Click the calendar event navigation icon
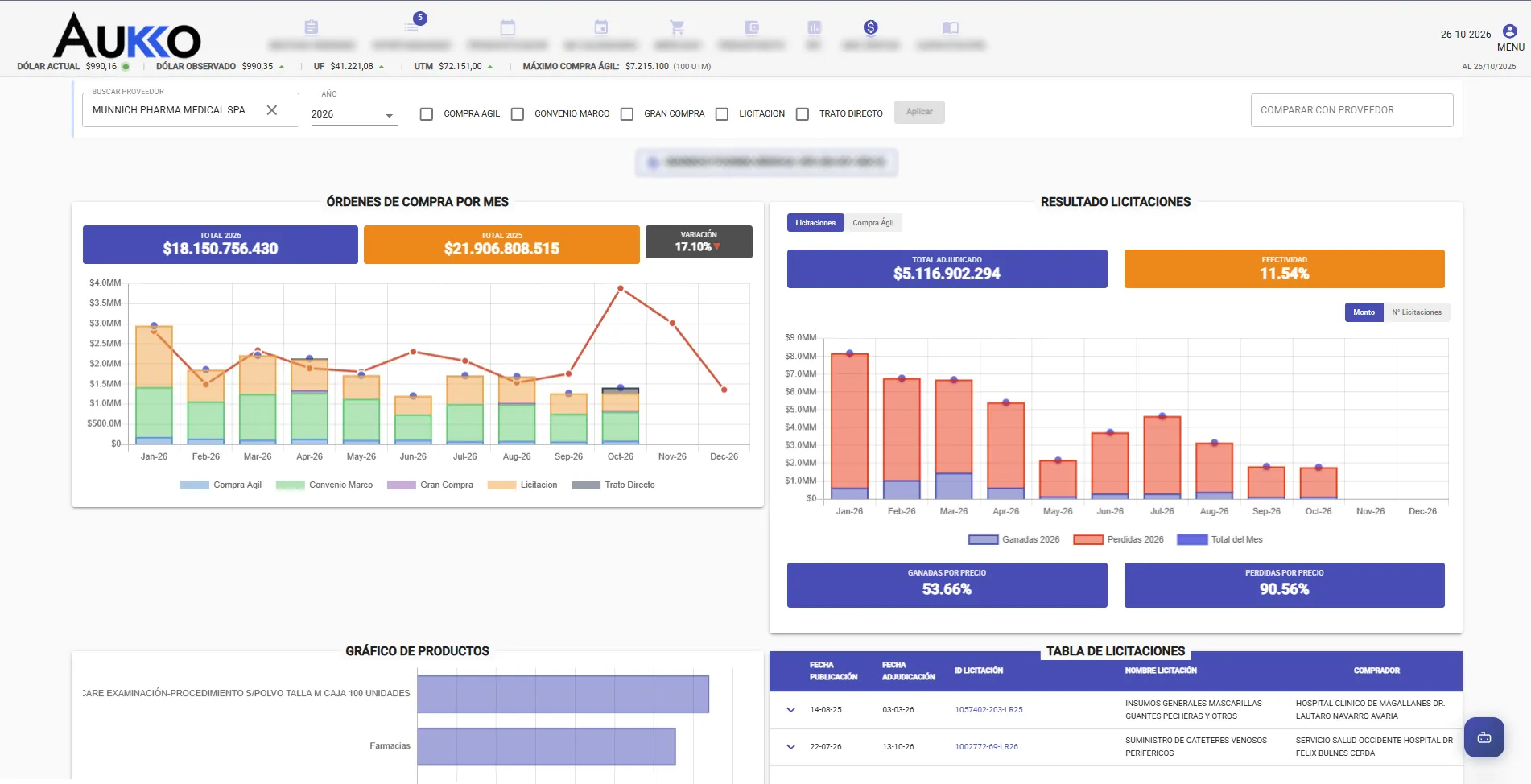The height and width of the screenshot is (784, 1531). click(x=600, y=27)
